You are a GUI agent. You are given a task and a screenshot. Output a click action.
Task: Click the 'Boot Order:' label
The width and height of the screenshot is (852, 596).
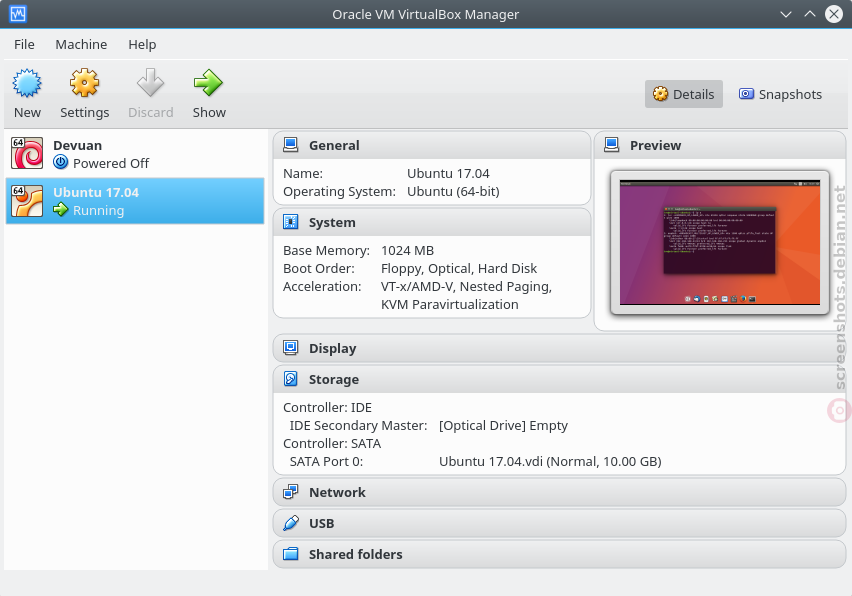[x=319, y=268]
